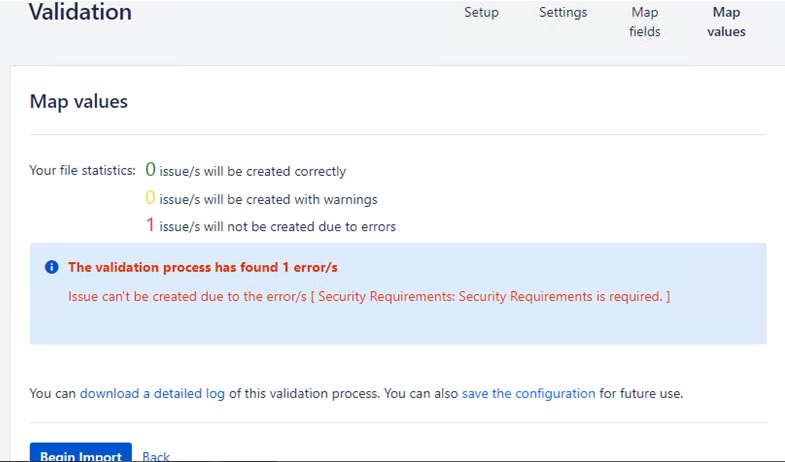
Task: Follow the save the configuration link
Action: point(528,393)
